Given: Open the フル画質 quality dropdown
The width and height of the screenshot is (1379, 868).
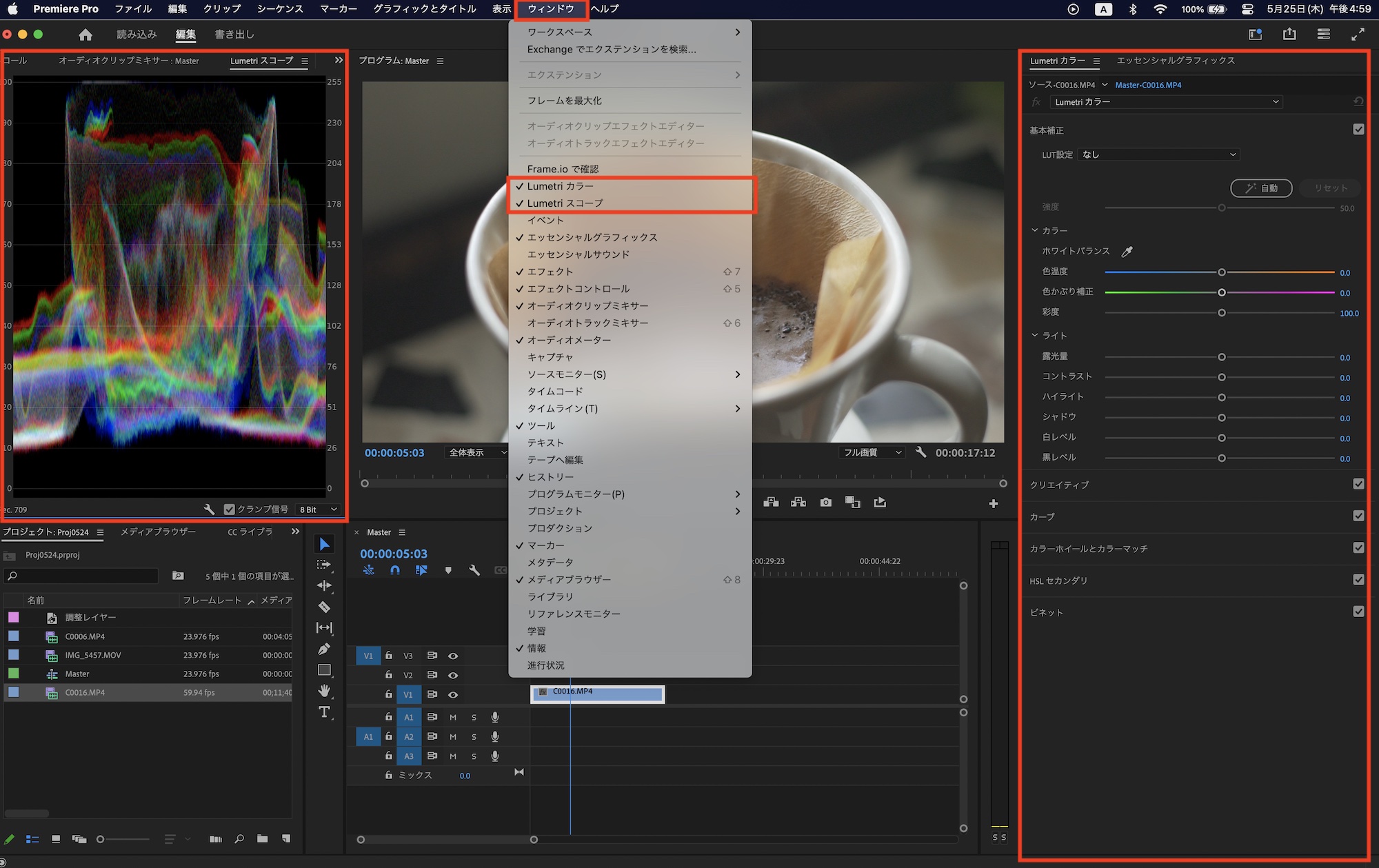Looking at the screenshot, I should coord(871,452).
